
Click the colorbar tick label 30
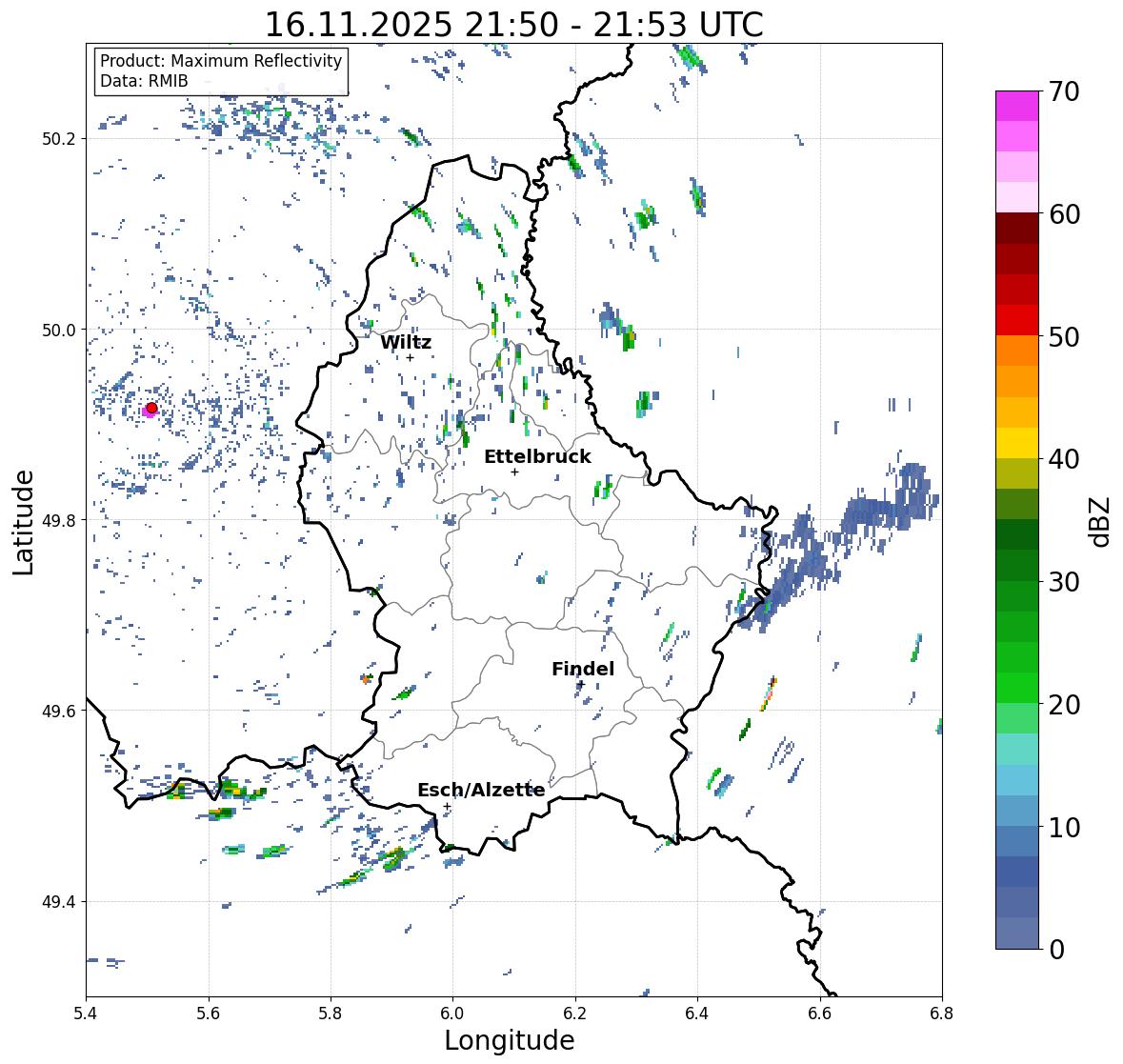[1064, 581]
